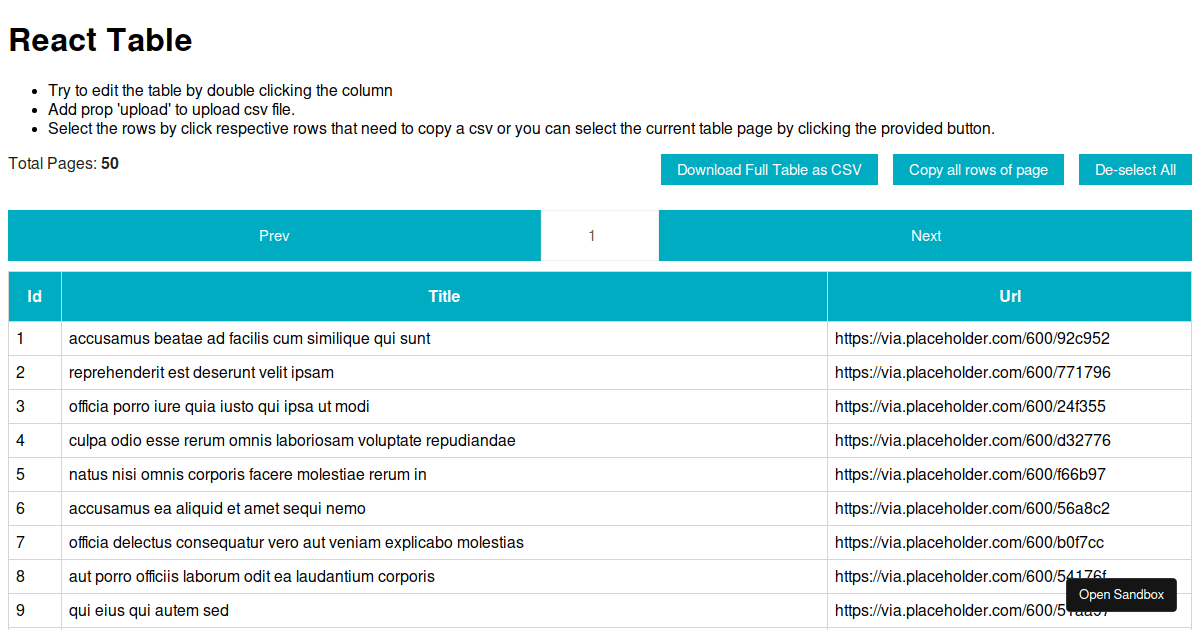
Task: Click Id cell 8 in the table
Action: (x=35, y=577)
